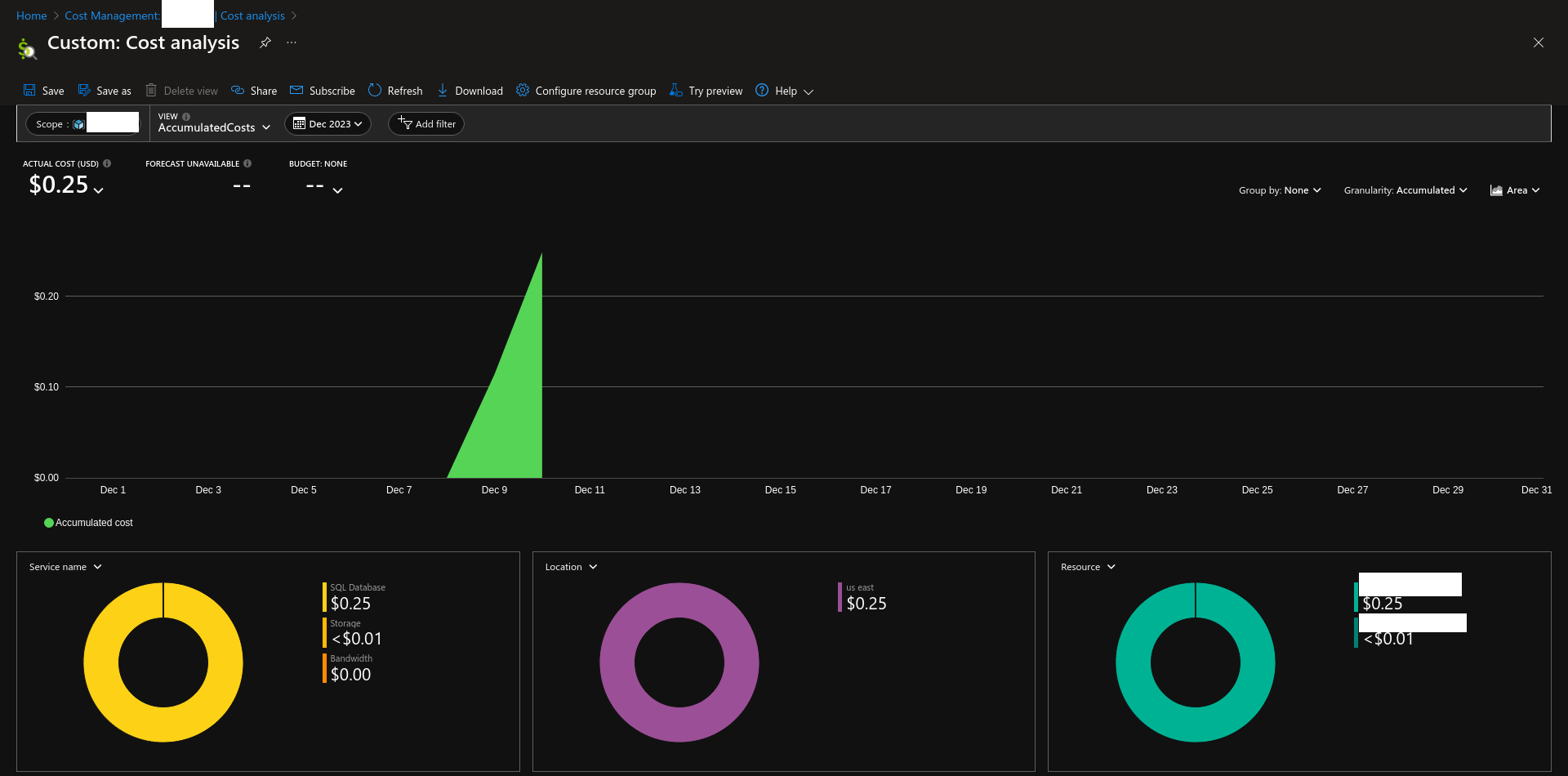Viewport: 1568px width, 776px height.
Task: Click the Scope selector pill
Action: (83, 124)
